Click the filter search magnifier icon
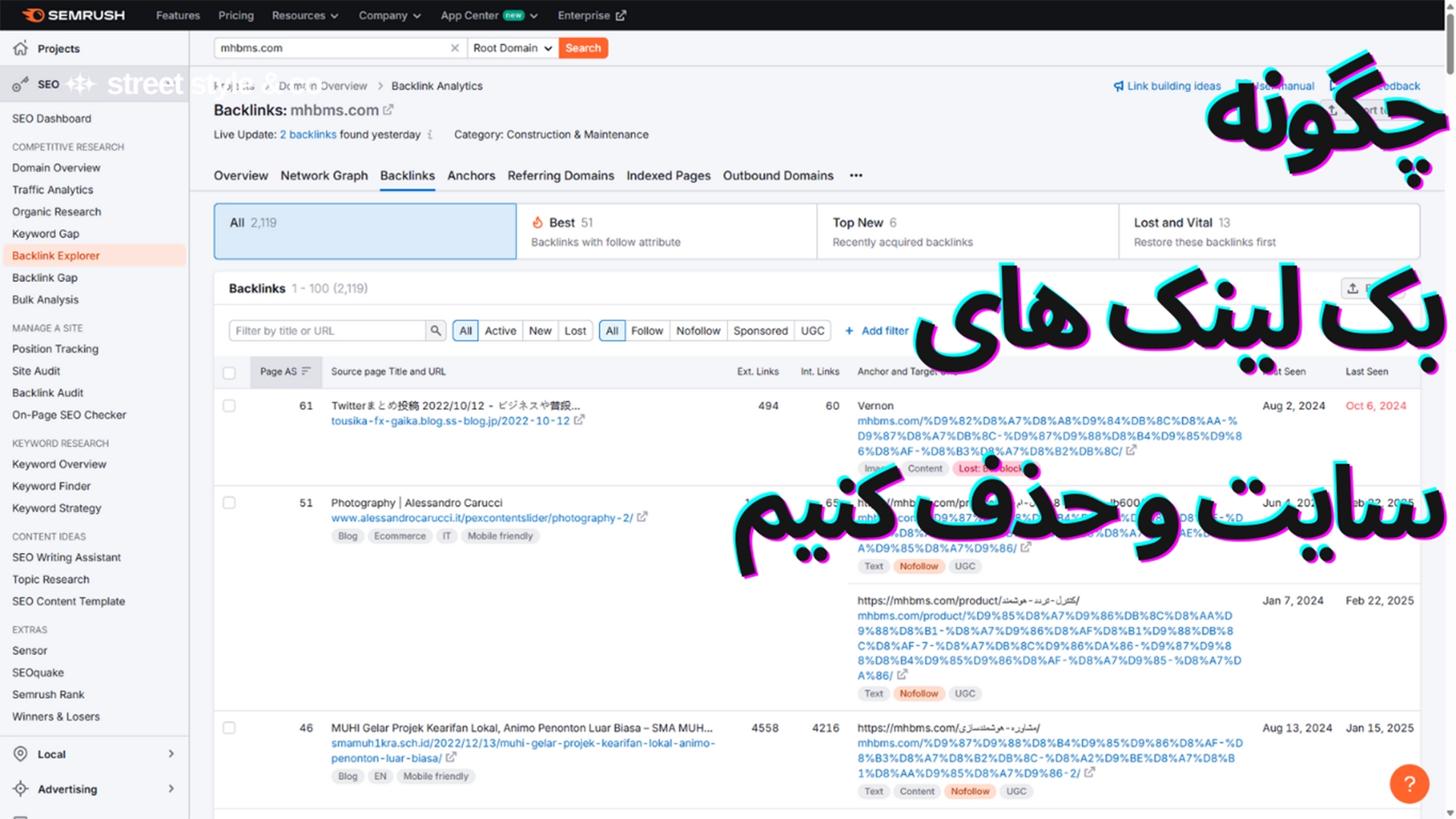 tap(435, 331)
